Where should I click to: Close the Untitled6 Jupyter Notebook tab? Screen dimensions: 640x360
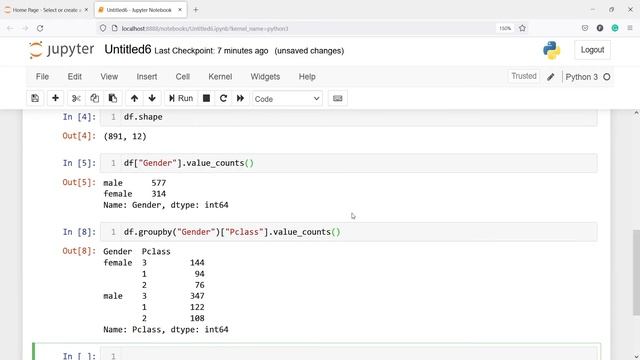(x=180, y=10)
